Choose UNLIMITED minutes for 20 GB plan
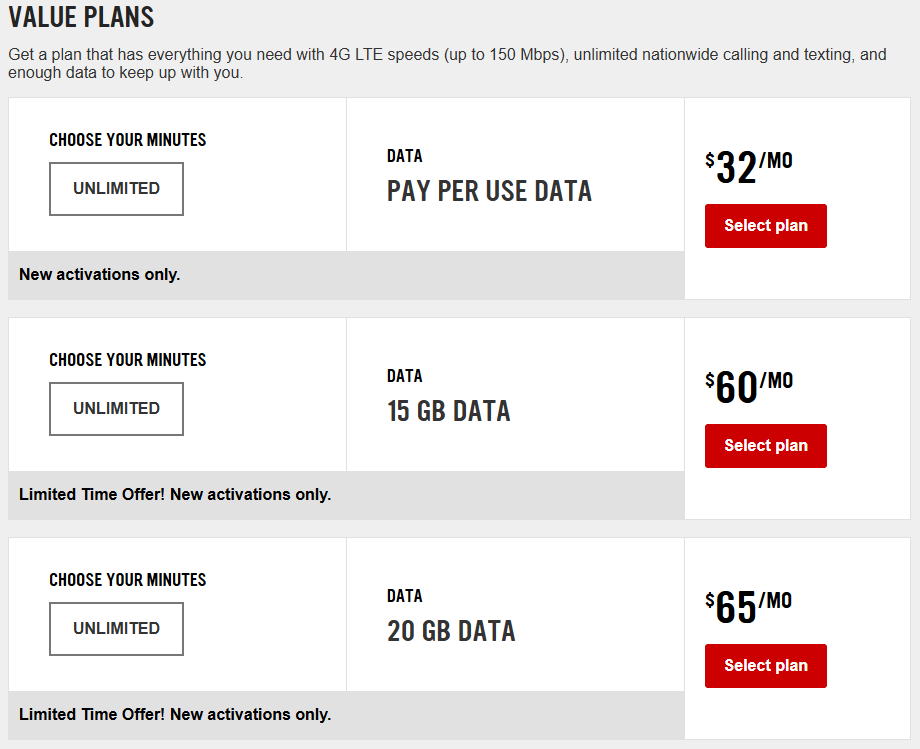Viewport: 920px width, 749px height. coord(116,629)
